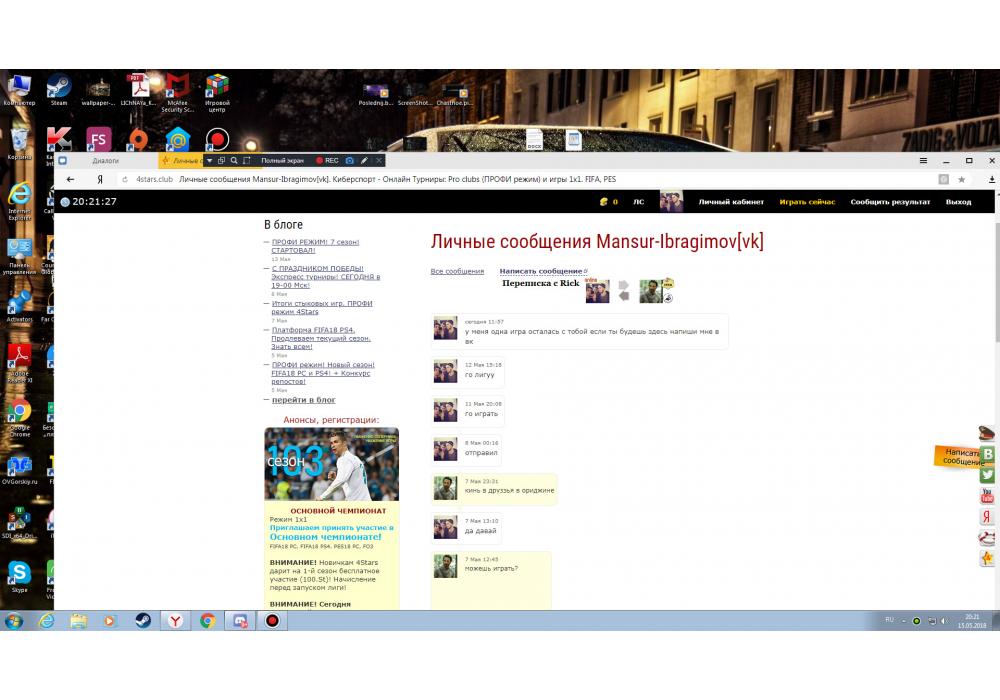Open browser downloads arrow icon

click(x=992, y=180)
